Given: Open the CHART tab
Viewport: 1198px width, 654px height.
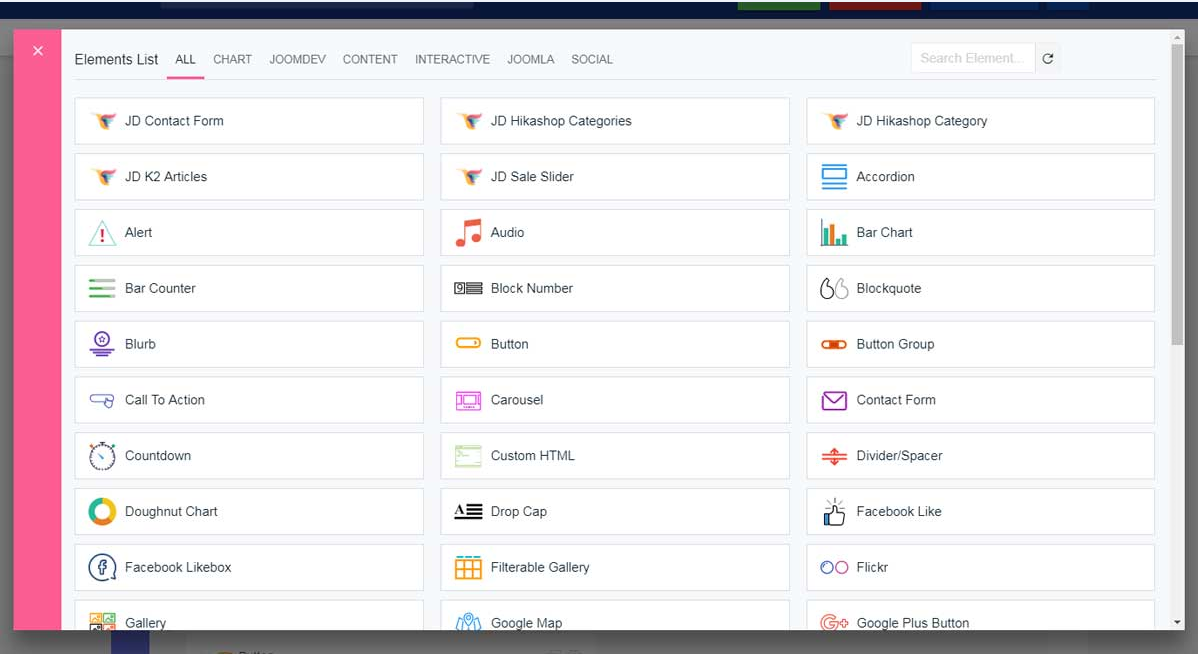Looking at the screenshot, I should (x=232, y=60).
